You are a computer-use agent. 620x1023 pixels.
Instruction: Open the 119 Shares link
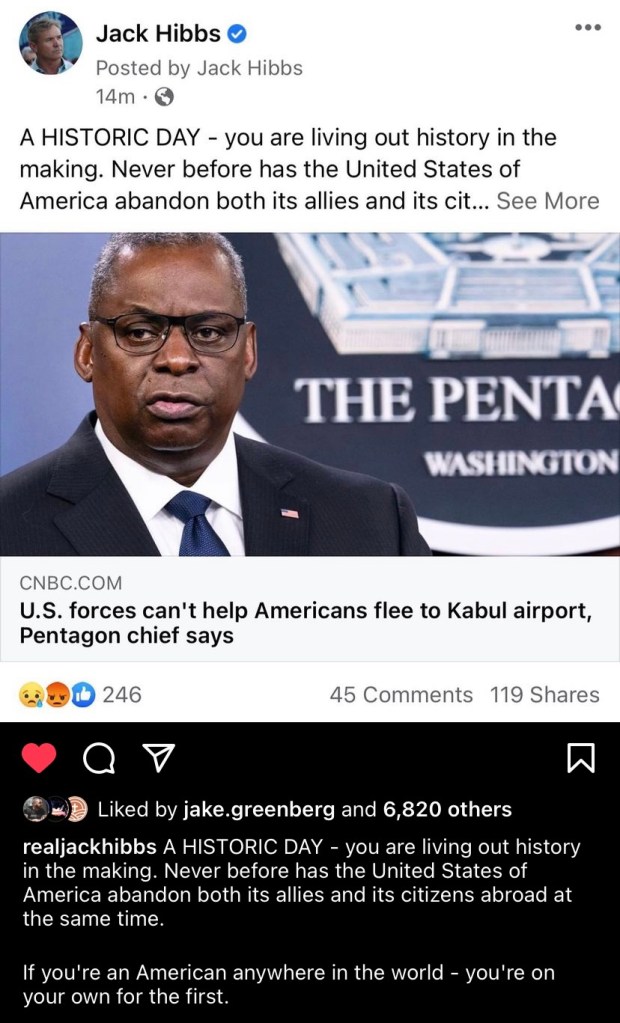coord(544,695)
